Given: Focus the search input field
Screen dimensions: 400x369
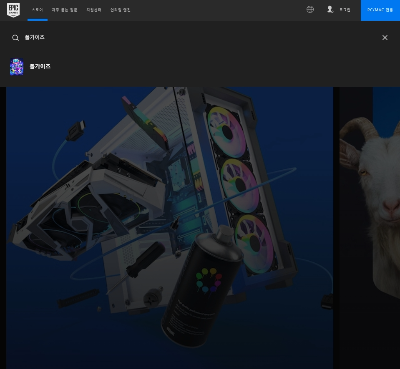Looking at the screenshot, I should [200, 38].
